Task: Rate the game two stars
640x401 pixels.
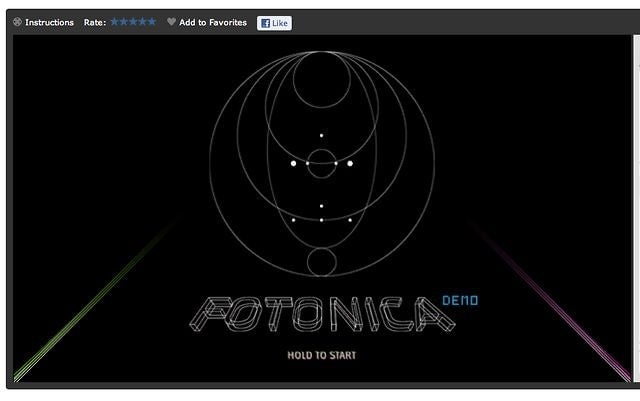Action: click(124, 21)
